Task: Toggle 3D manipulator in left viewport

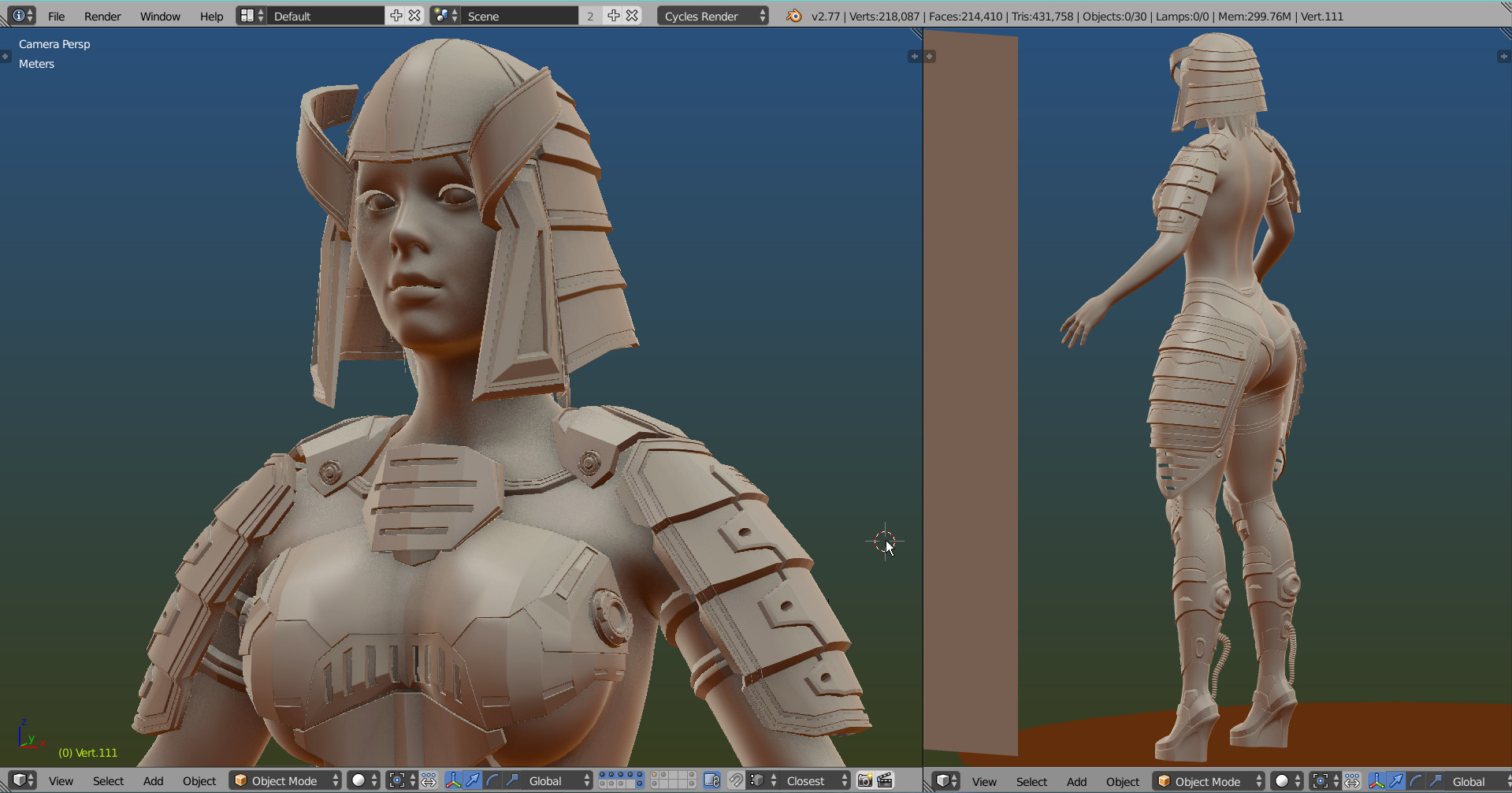Action: click(x=453, y=780)
